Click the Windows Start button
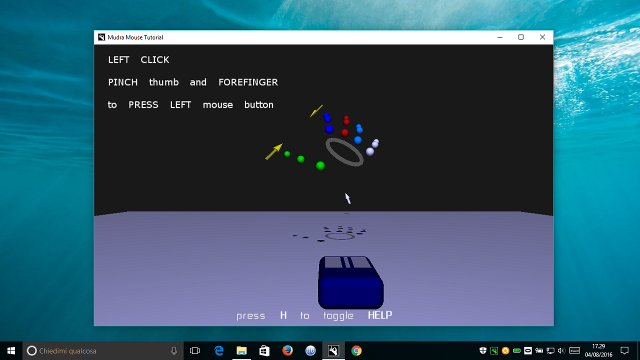The height and width of the screenshot is (360, 640). click(11, 351)
